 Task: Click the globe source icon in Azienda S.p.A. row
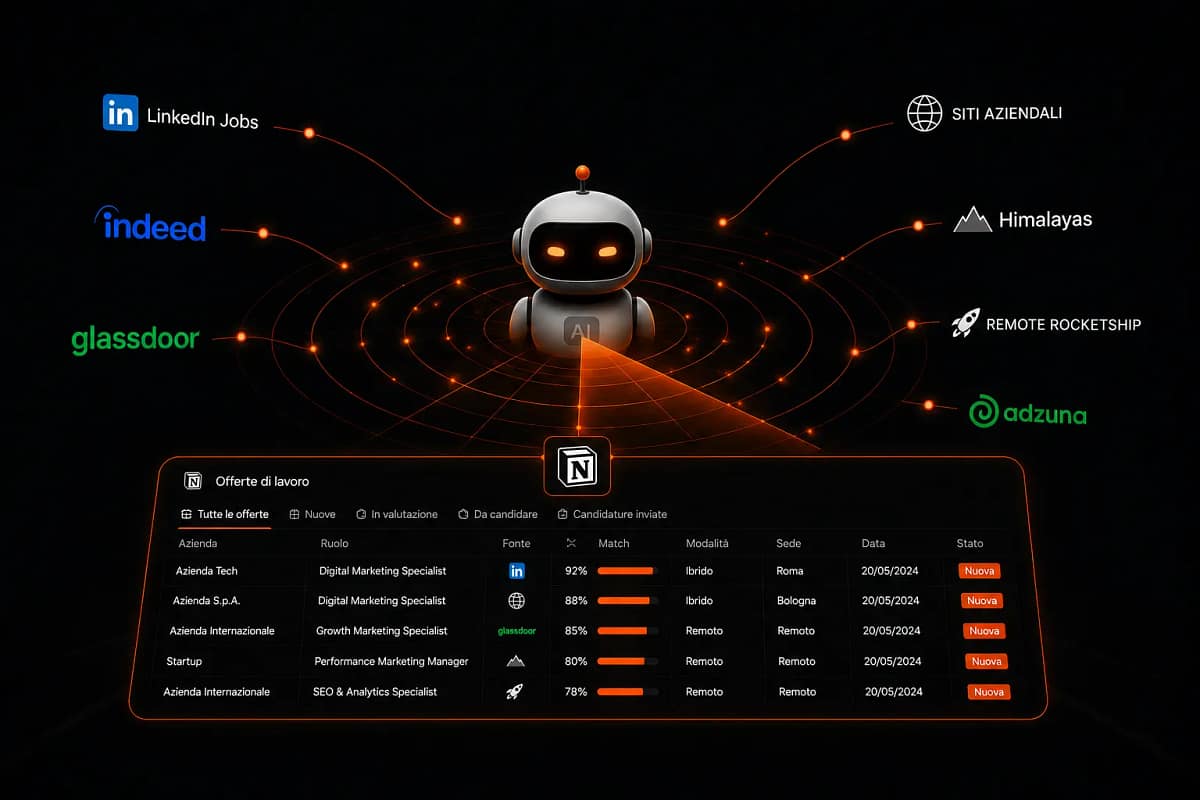pyautogui.click(x=517, y=601)
